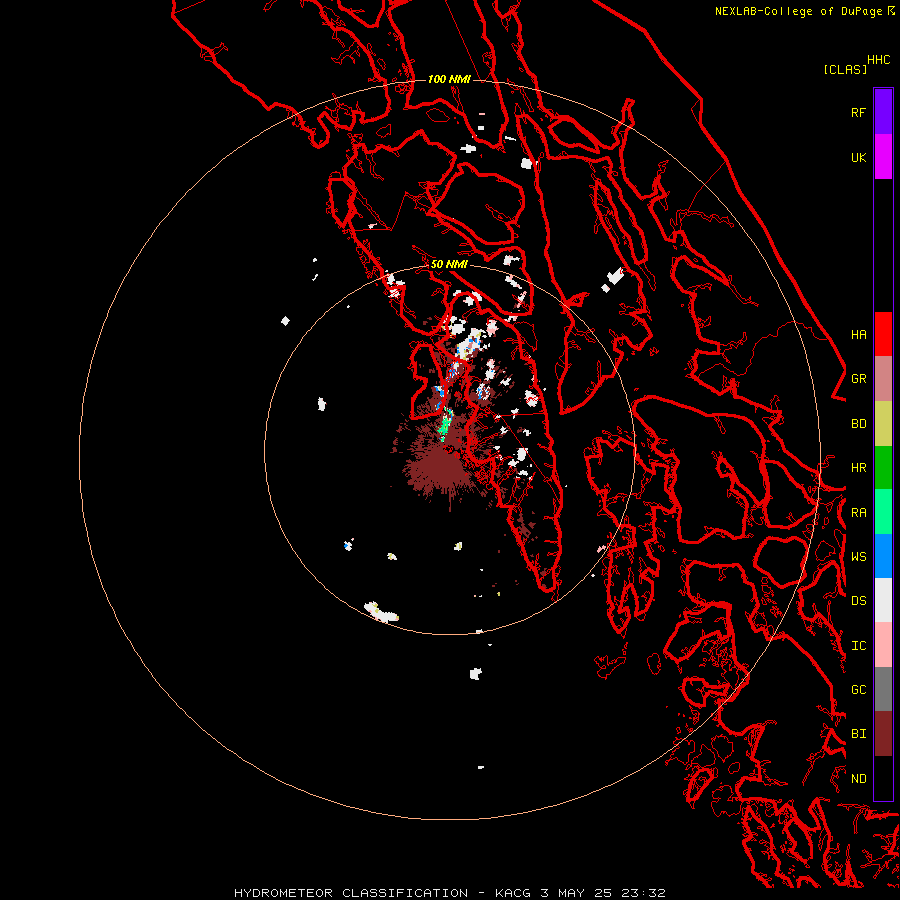Click the 23:32 timestamp

coord(641,893)
